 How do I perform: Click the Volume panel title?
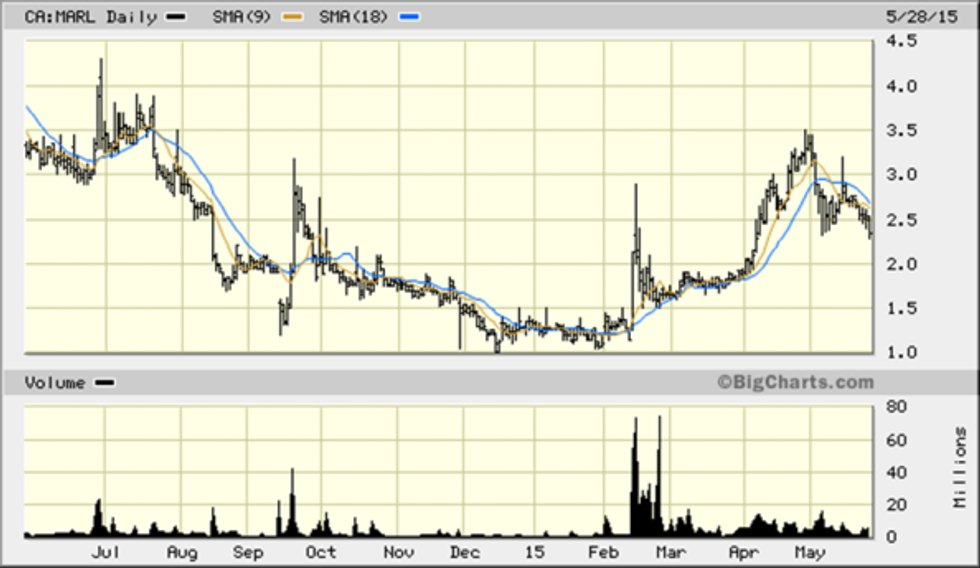coord(55,382)
